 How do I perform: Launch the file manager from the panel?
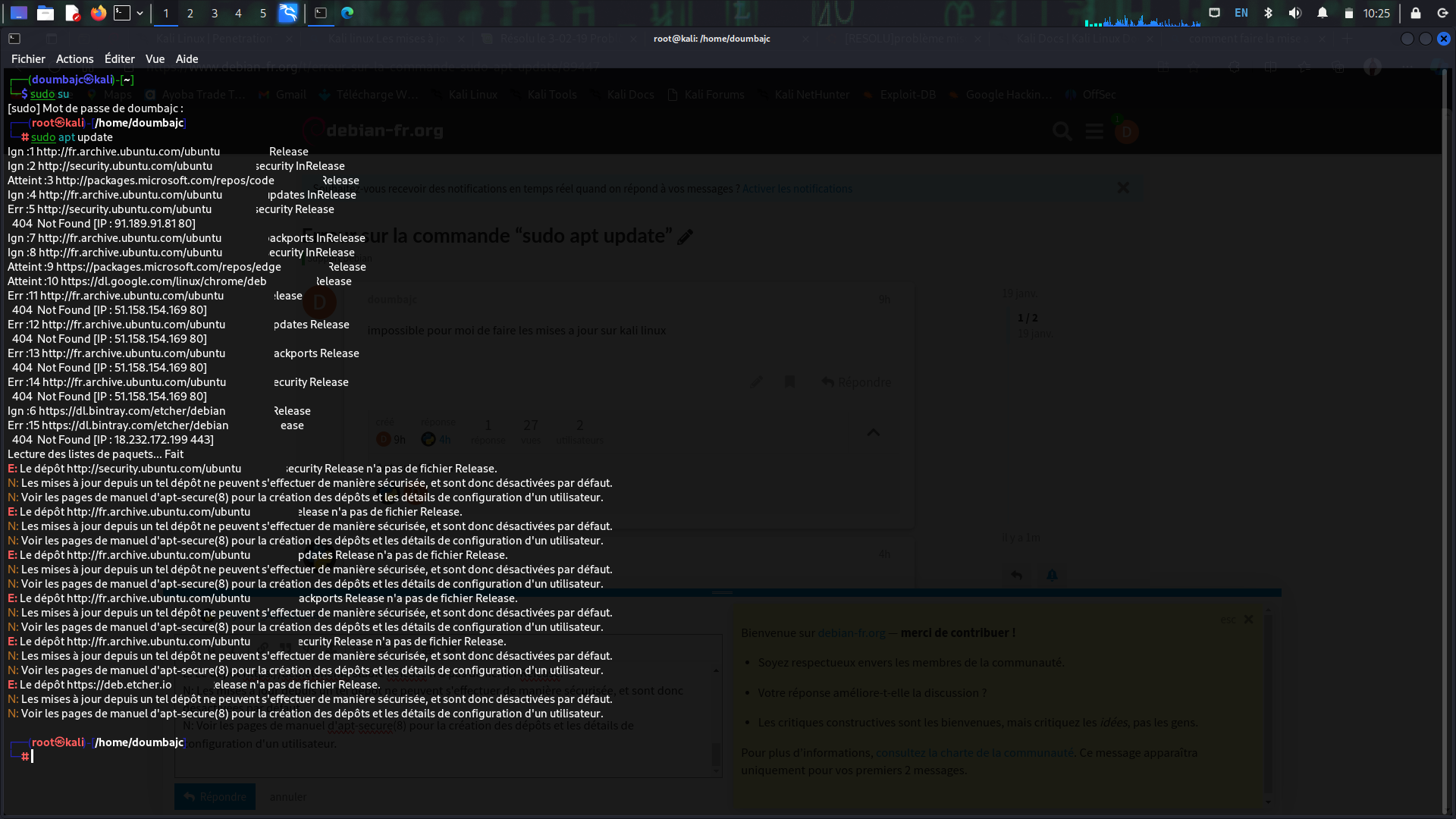(45, 13)
